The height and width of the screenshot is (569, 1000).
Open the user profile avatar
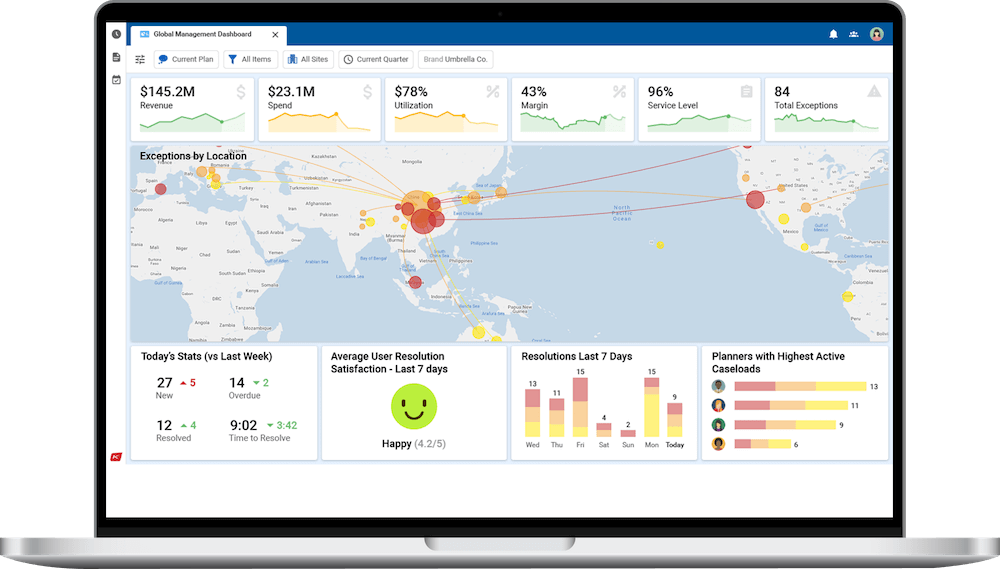(x=876, y=34)
